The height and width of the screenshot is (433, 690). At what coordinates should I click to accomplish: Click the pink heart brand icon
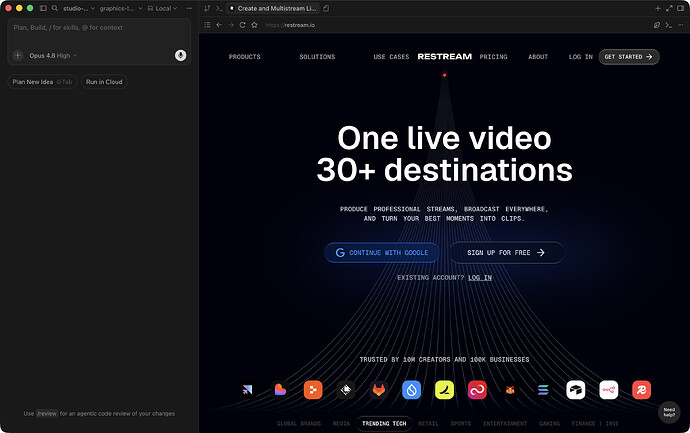(280, 390)
